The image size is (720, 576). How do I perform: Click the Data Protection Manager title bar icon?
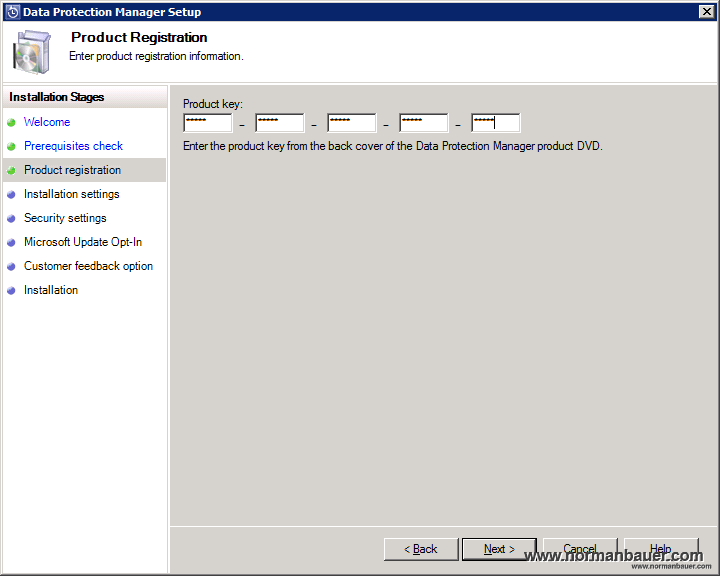13,12
